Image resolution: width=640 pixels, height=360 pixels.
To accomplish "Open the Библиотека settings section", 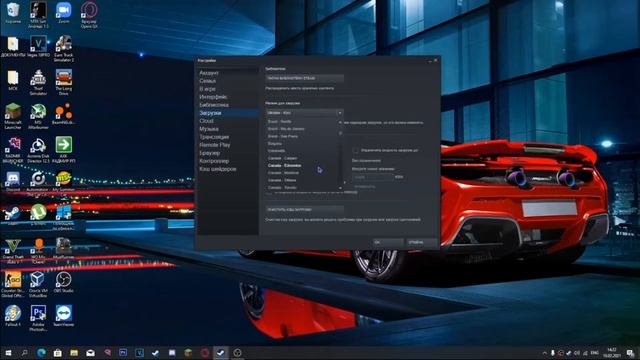I will pos(214,105).
